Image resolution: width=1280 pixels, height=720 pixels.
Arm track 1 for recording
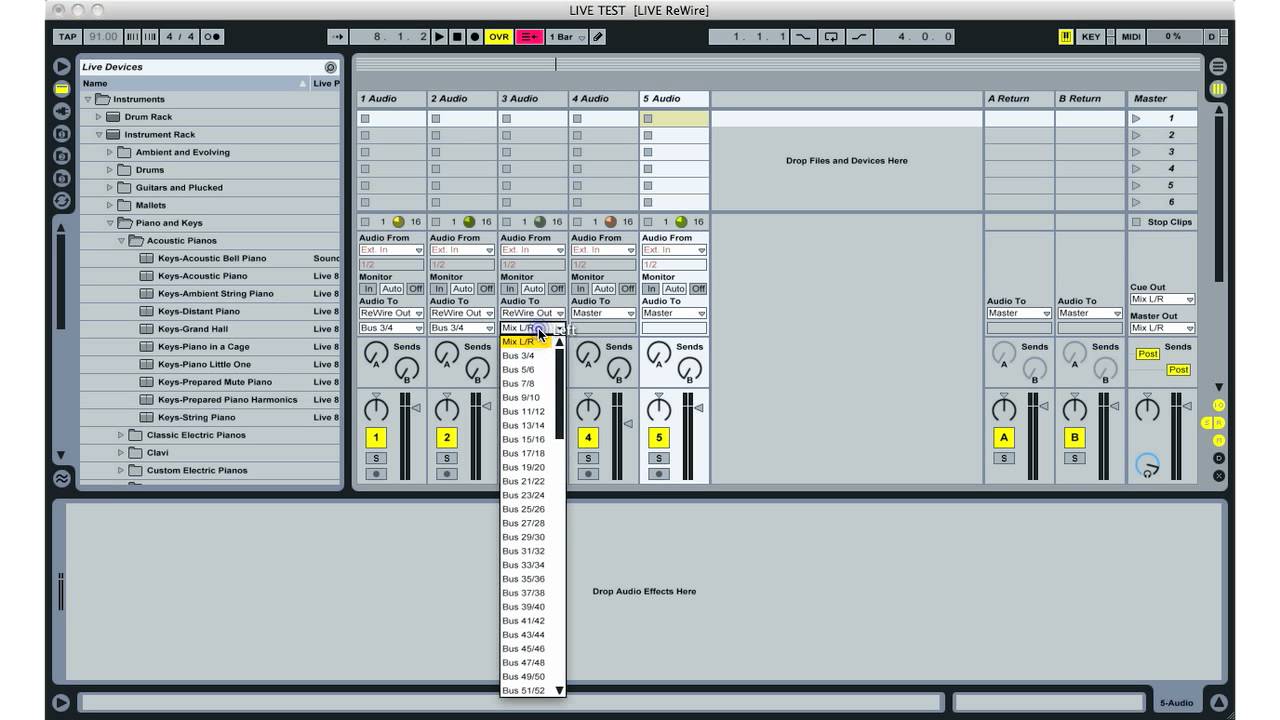click(x=377, y=474)
